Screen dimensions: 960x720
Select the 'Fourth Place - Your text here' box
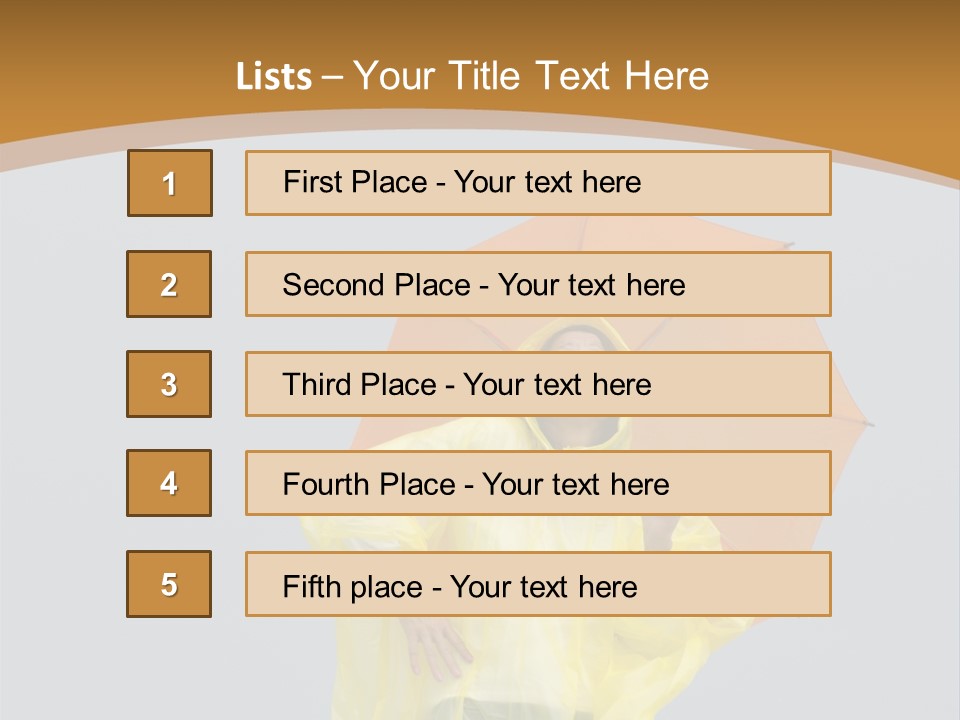(x=538, y=483)
